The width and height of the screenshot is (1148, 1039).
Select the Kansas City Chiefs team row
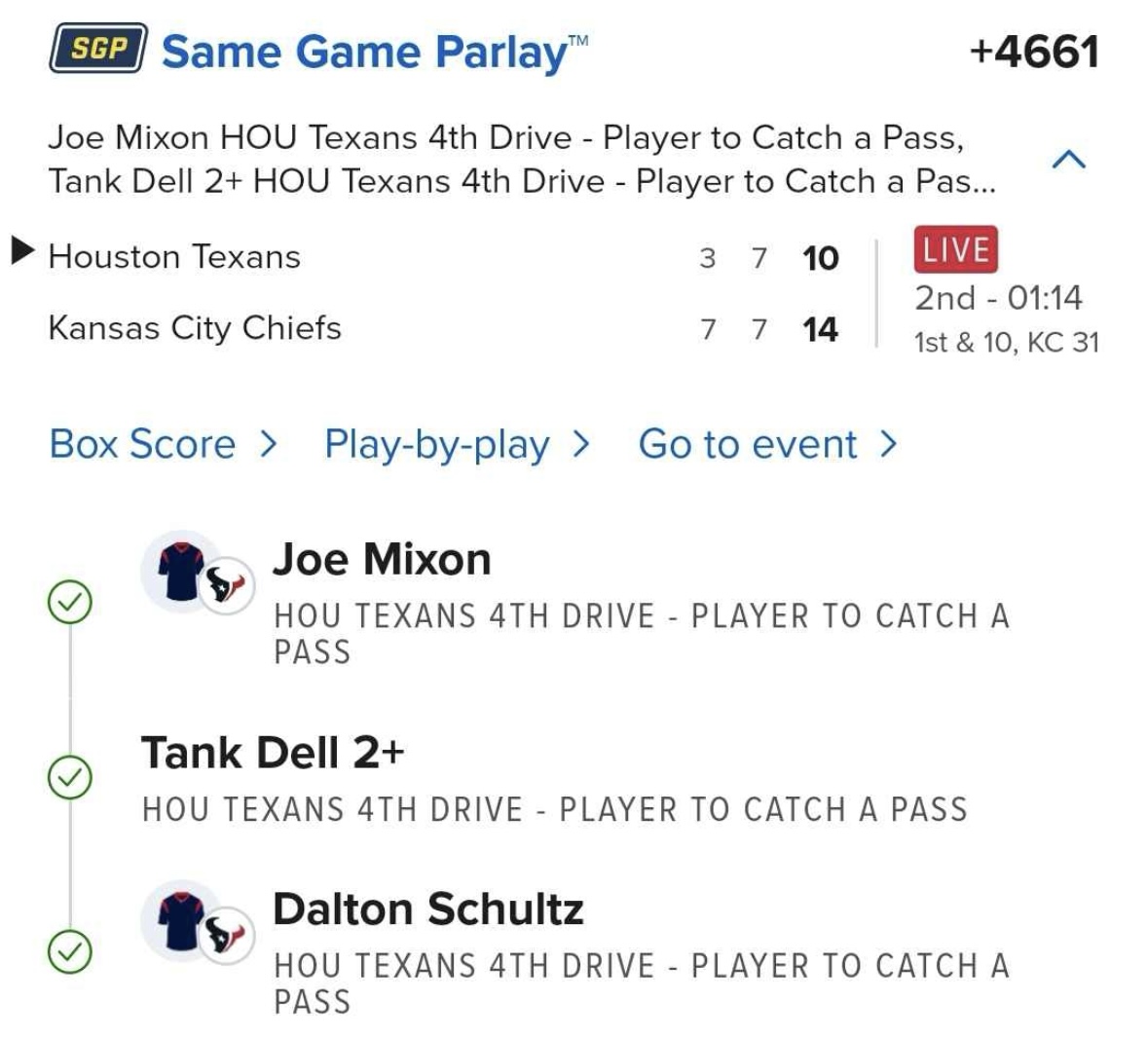[195, 328]
